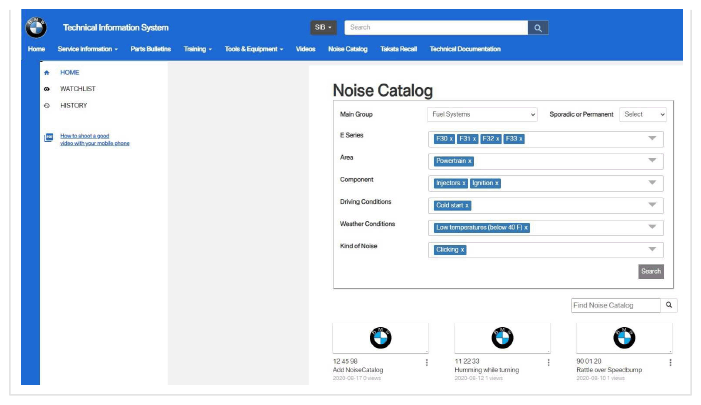Open the SIB selector in header
The image size is (701, 405).
coord(324,28)
